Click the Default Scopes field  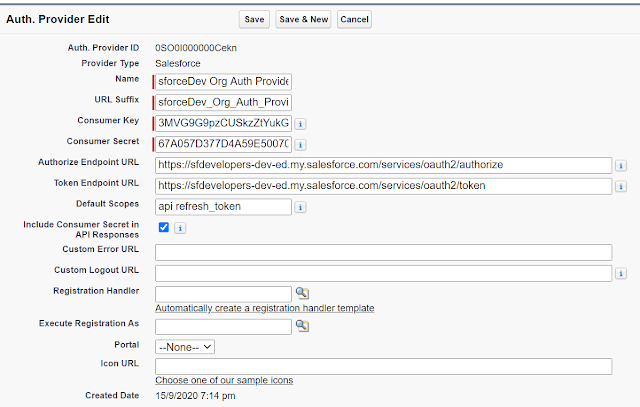(223, 207)
